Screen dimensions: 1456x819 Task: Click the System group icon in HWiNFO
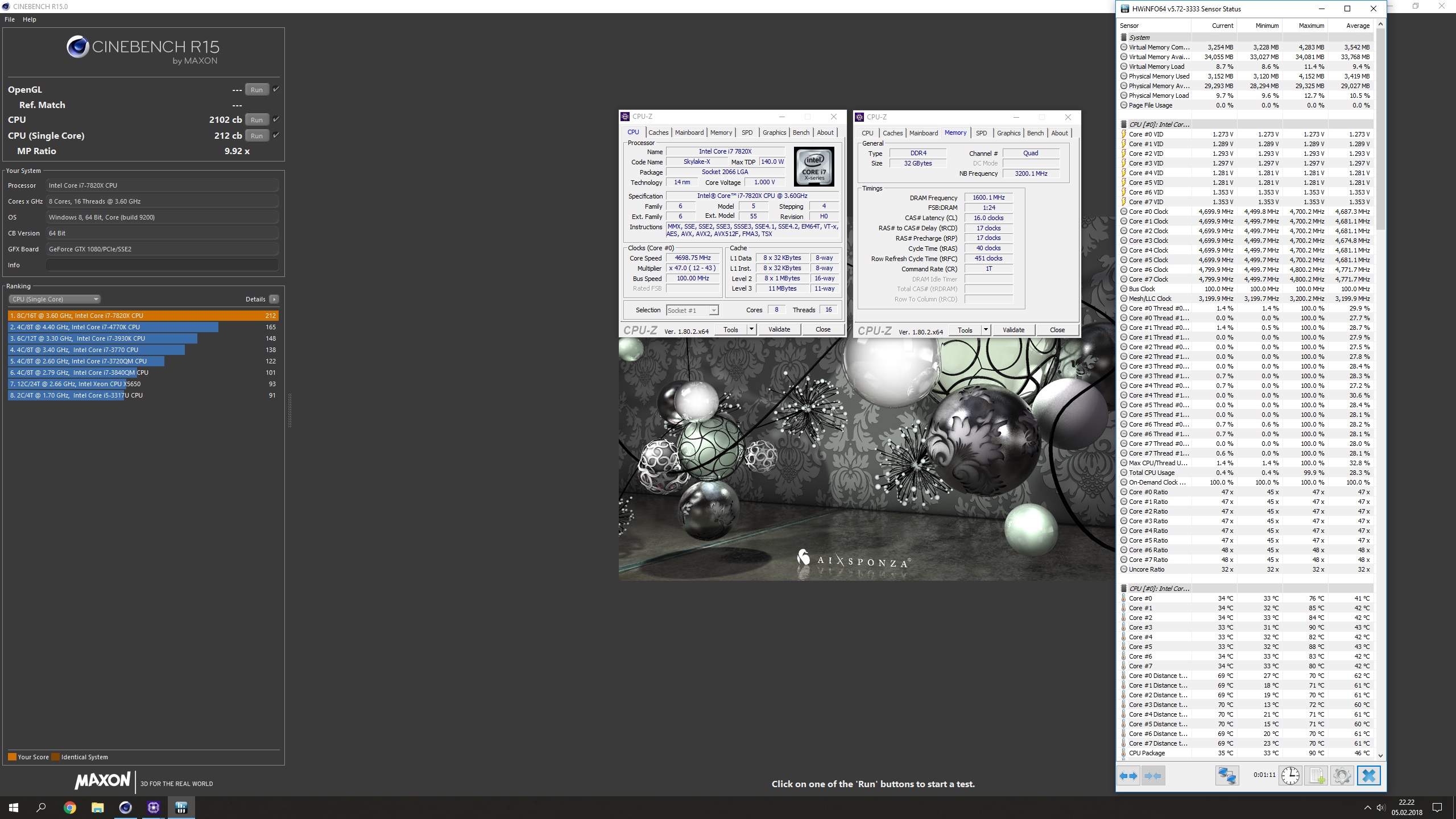1123,37
